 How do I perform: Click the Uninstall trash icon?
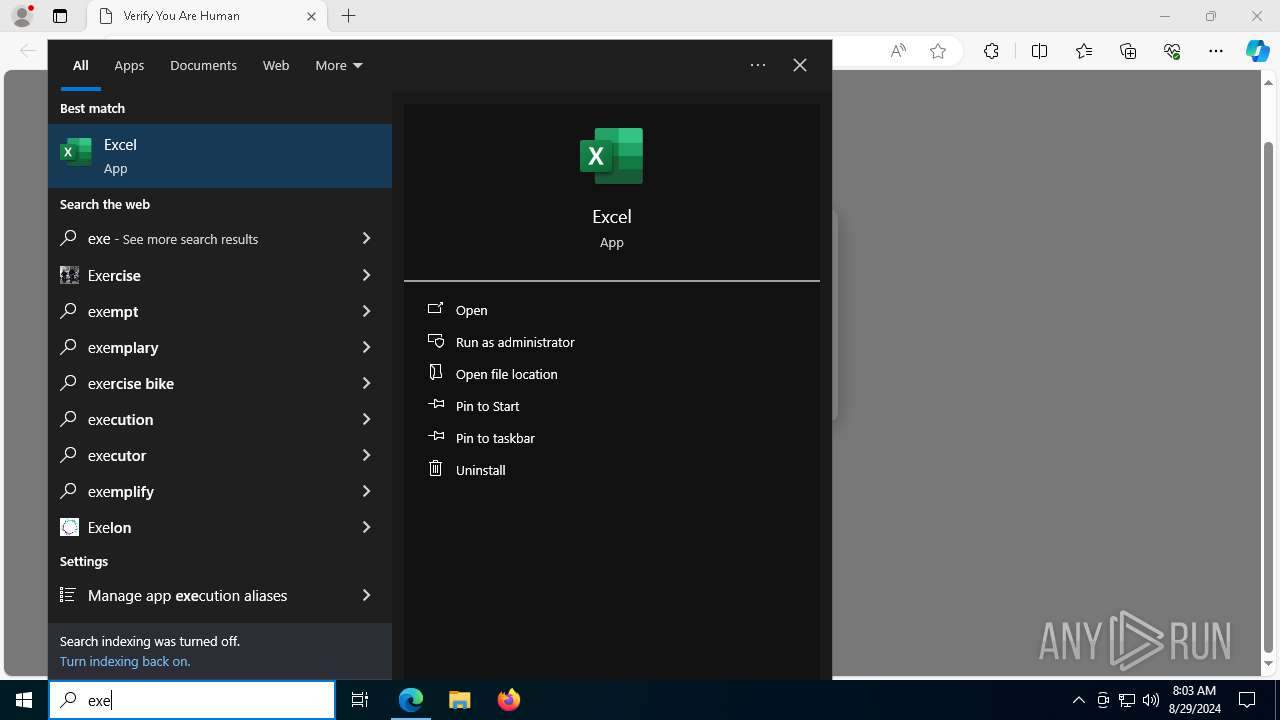click(x=435, y=468)
